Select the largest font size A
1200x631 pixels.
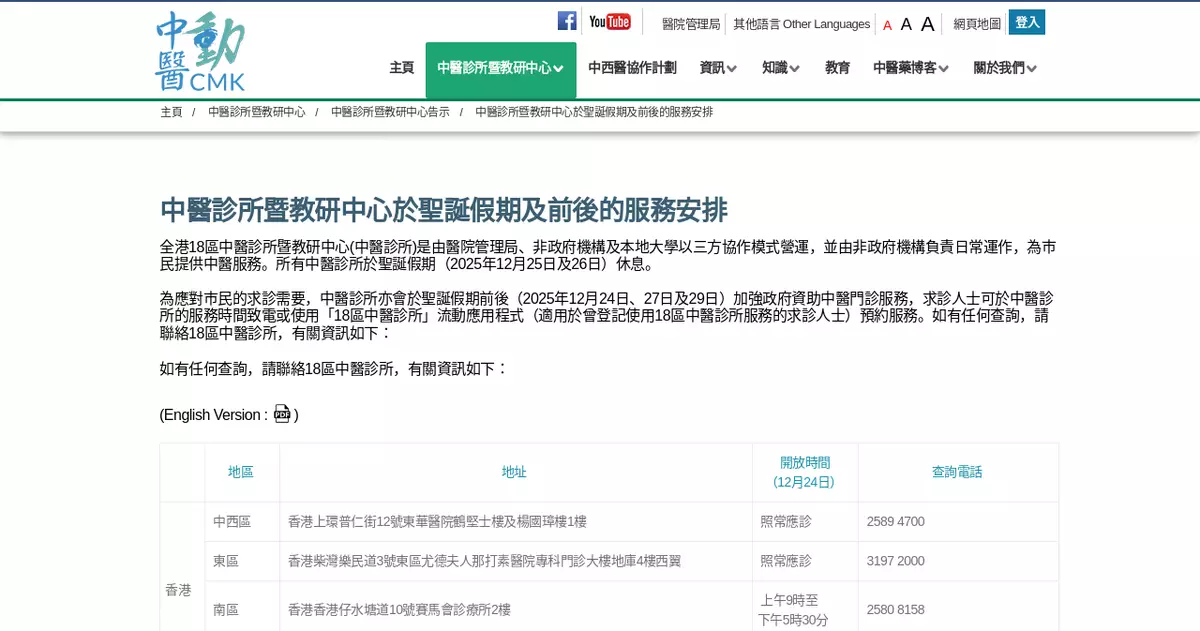927,24
